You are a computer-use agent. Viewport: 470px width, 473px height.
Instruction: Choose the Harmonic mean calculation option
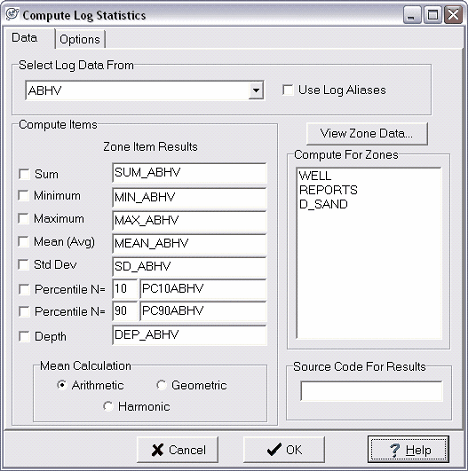tap(108, 406)
